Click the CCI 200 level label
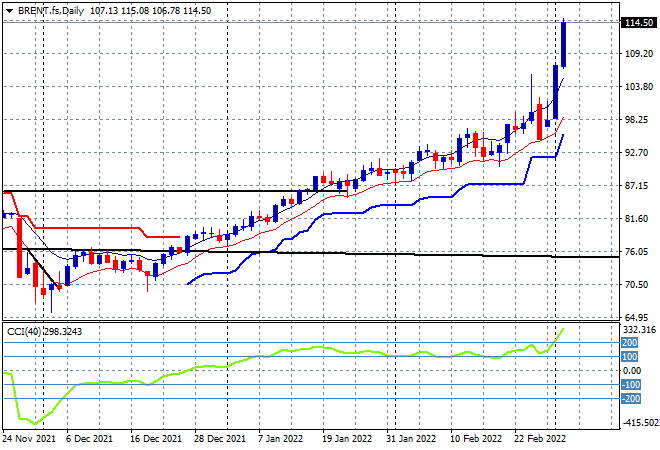The height and width of the screenshot is (450, 660). tap(630, 343)
